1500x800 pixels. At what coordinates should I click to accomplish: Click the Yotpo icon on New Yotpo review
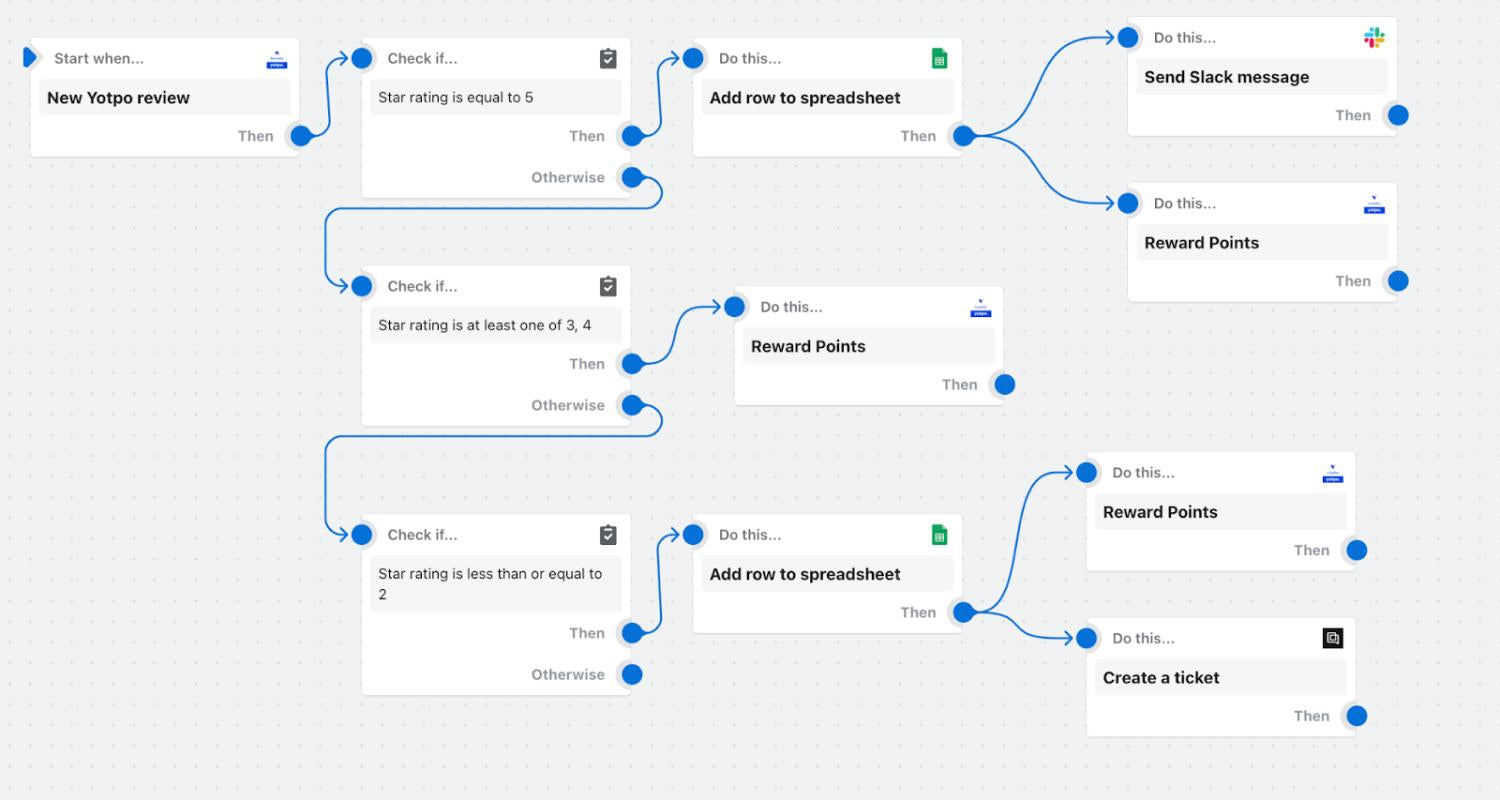point(277,60)
